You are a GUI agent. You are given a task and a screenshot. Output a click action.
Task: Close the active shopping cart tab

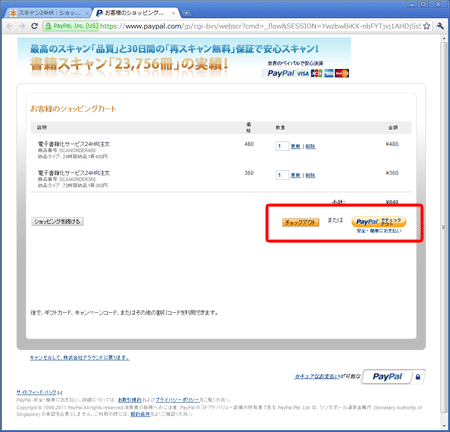point(173,13)
